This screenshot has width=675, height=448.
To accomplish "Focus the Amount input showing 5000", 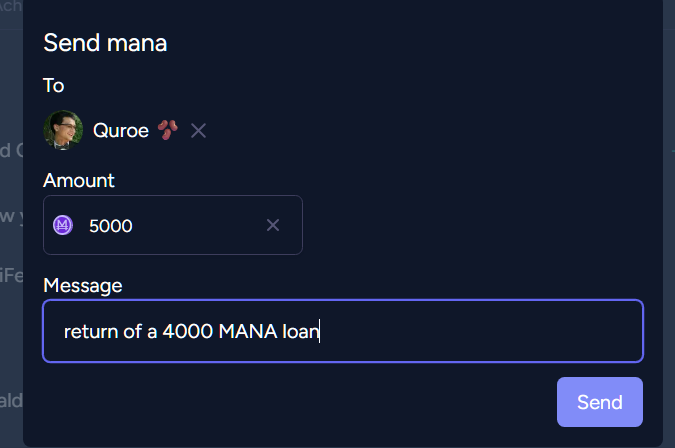I will click(160, 225).
